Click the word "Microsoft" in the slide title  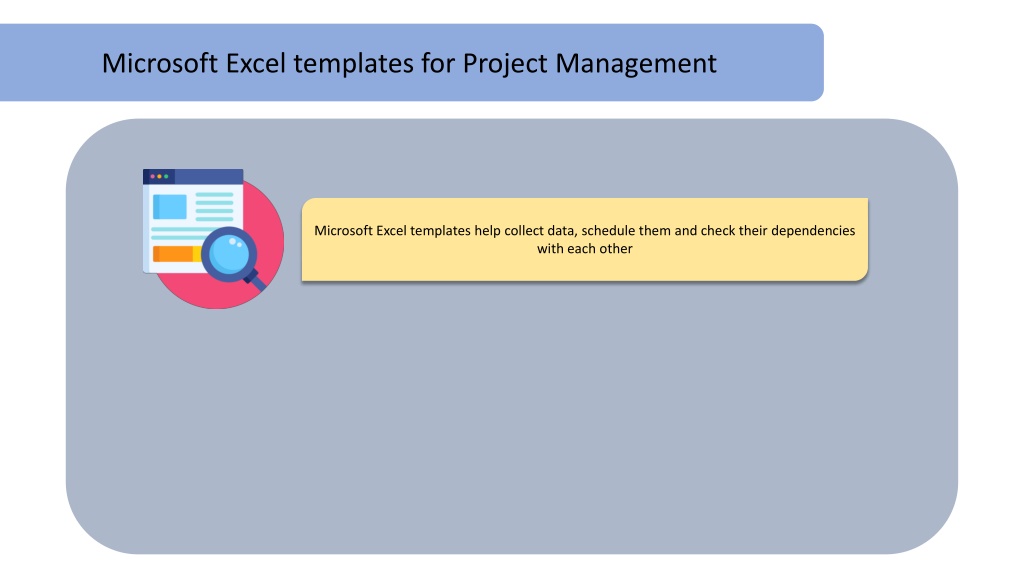[160, 63]
